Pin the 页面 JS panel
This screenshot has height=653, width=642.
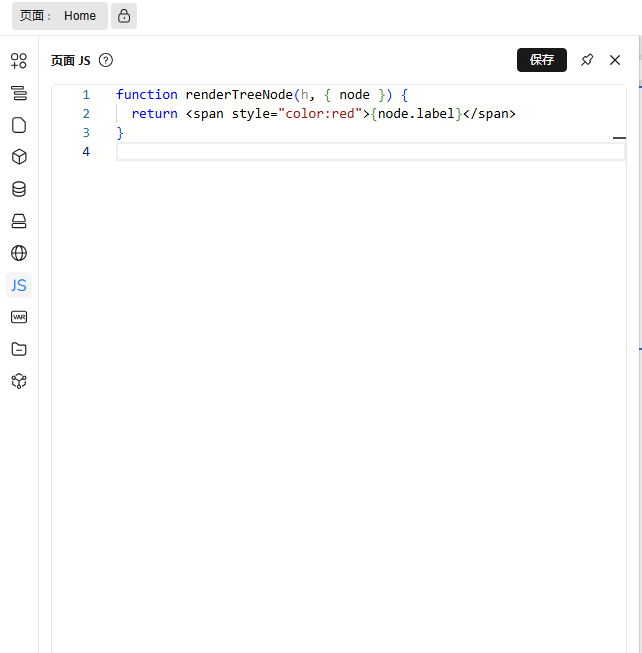click(587, 60)
